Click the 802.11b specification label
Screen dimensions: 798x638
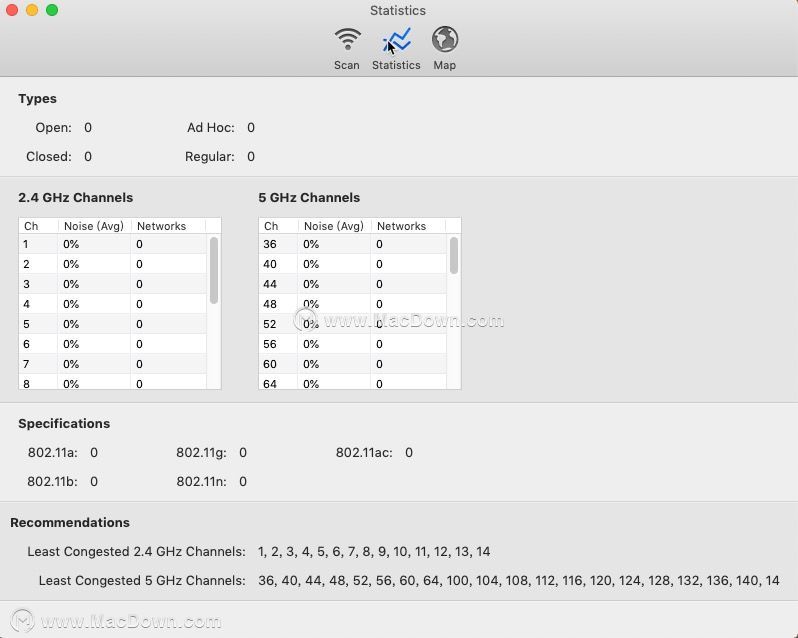click(x=52, y=481)
